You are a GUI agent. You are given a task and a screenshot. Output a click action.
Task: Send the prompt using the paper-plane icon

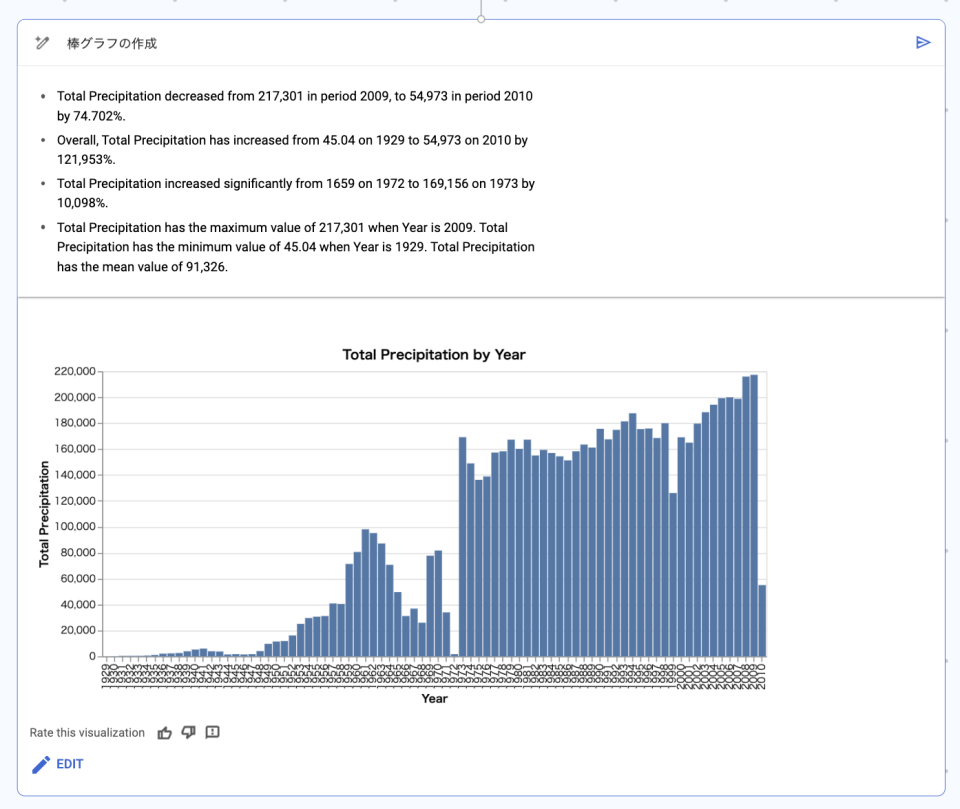point(922,42)
